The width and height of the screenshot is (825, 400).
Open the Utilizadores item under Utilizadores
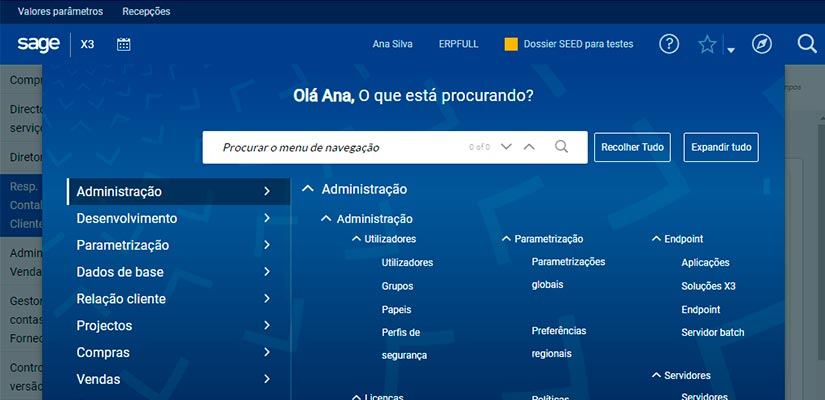(407, 262)
